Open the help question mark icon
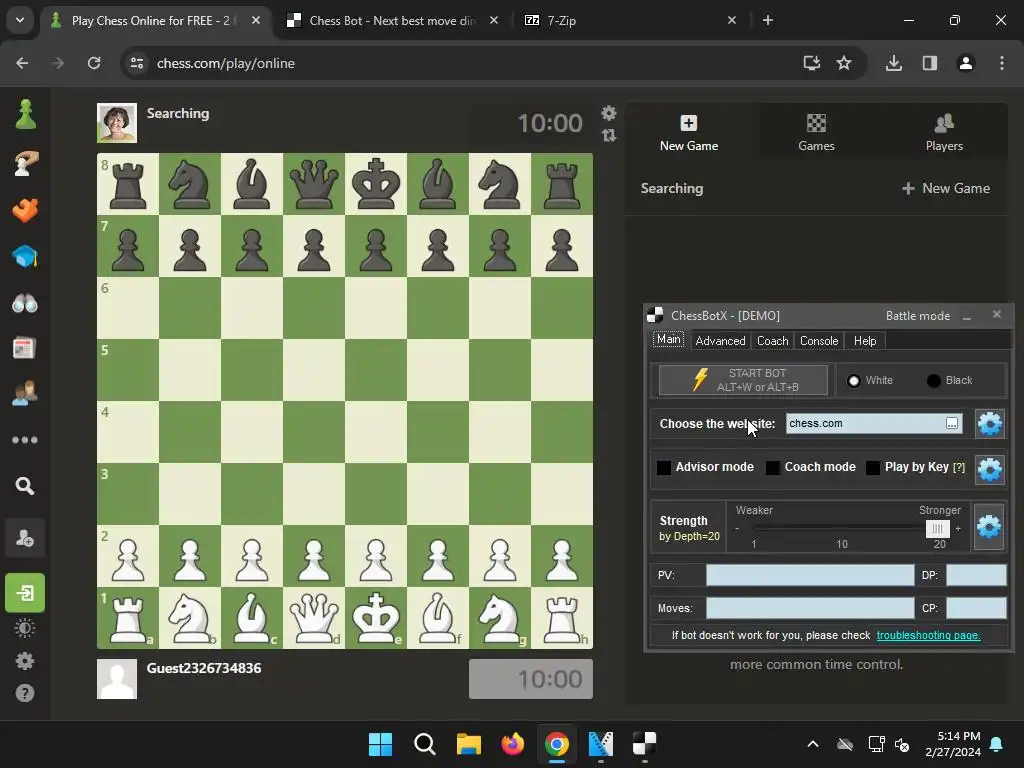 25,693
